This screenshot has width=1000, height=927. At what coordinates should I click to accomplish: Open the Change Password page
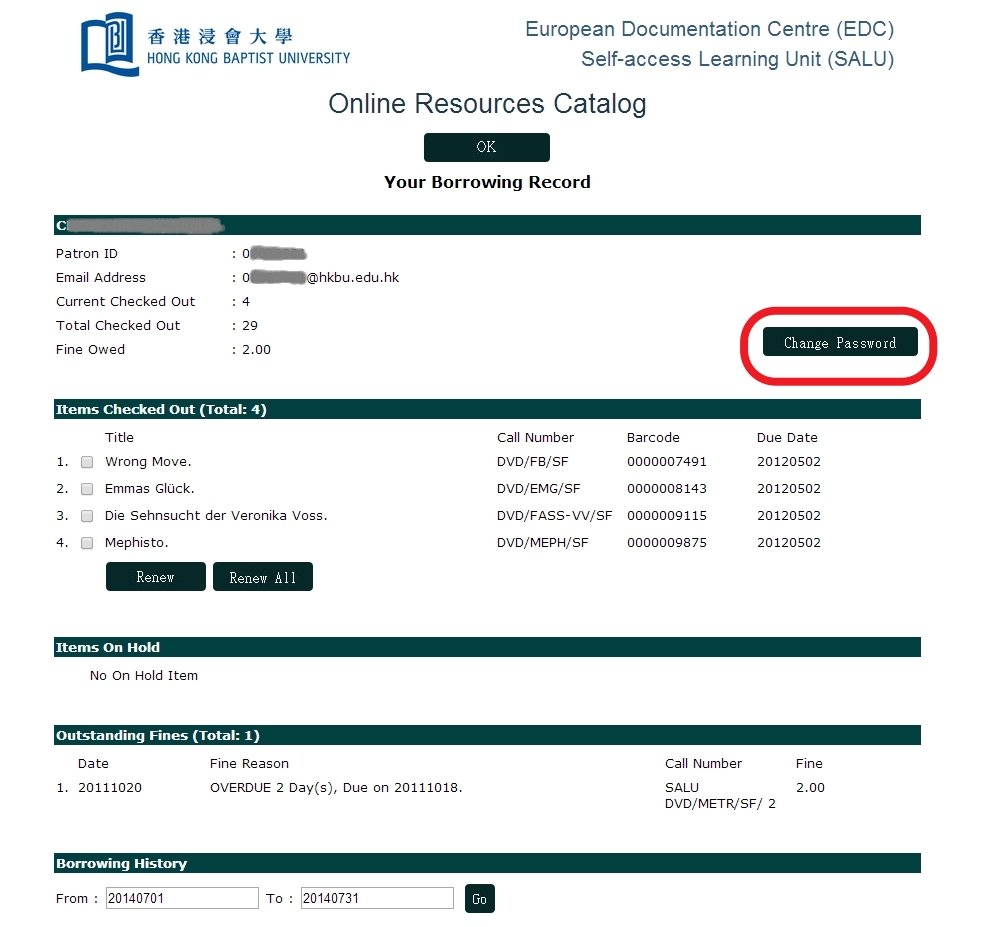click(x=839, y=342)
